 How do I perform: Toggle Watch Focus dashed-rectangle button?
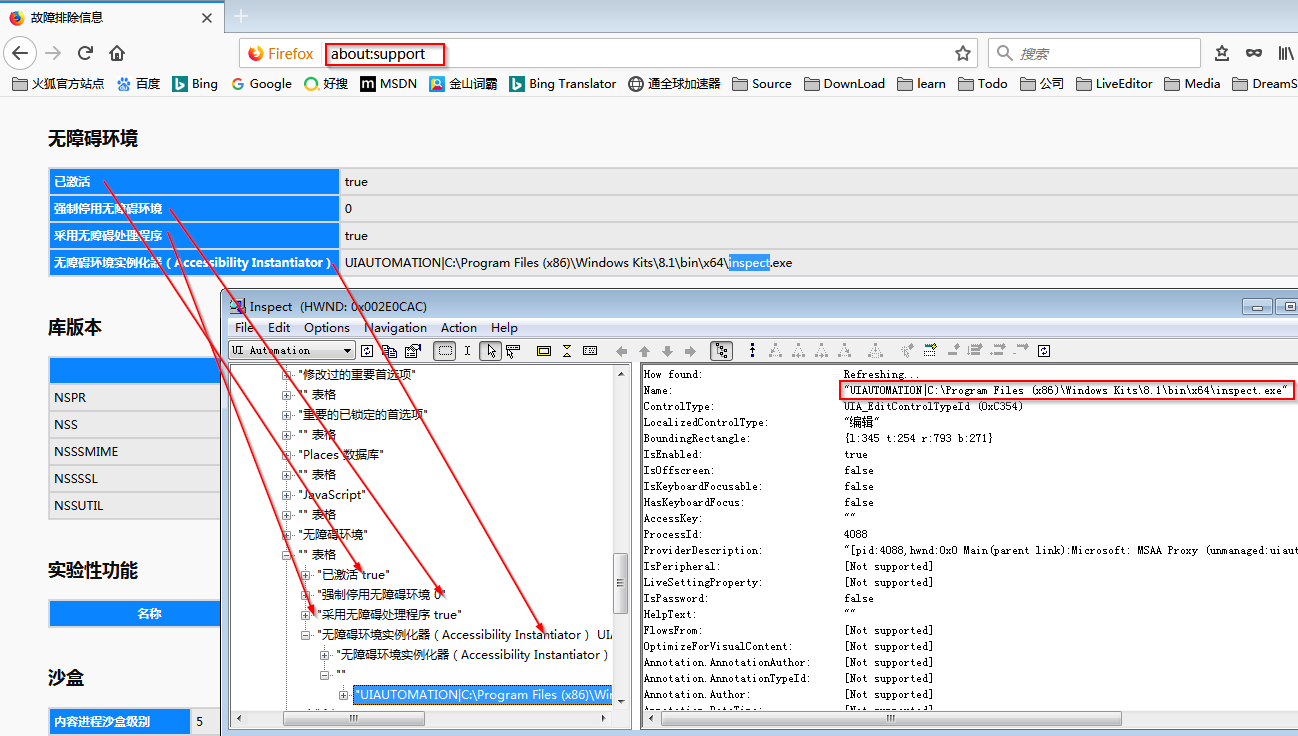[445, 351]
